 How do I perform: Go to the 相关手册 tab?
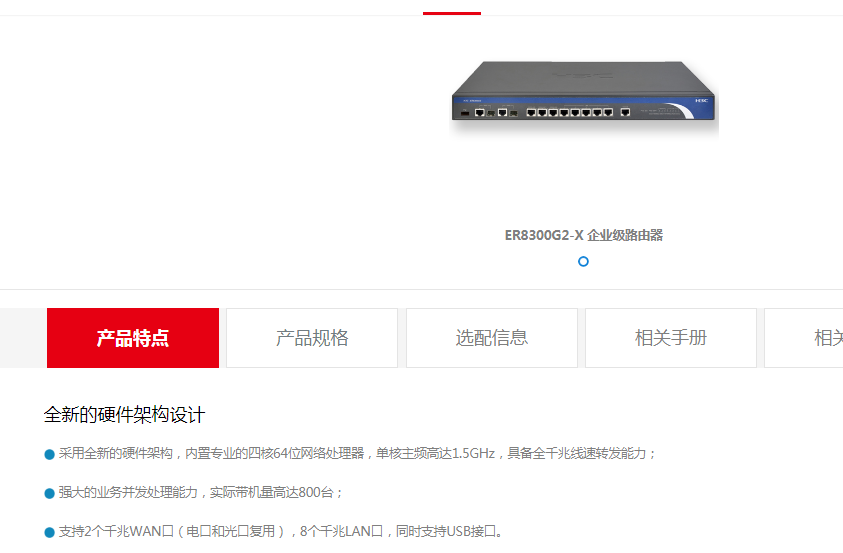(671, 338)
